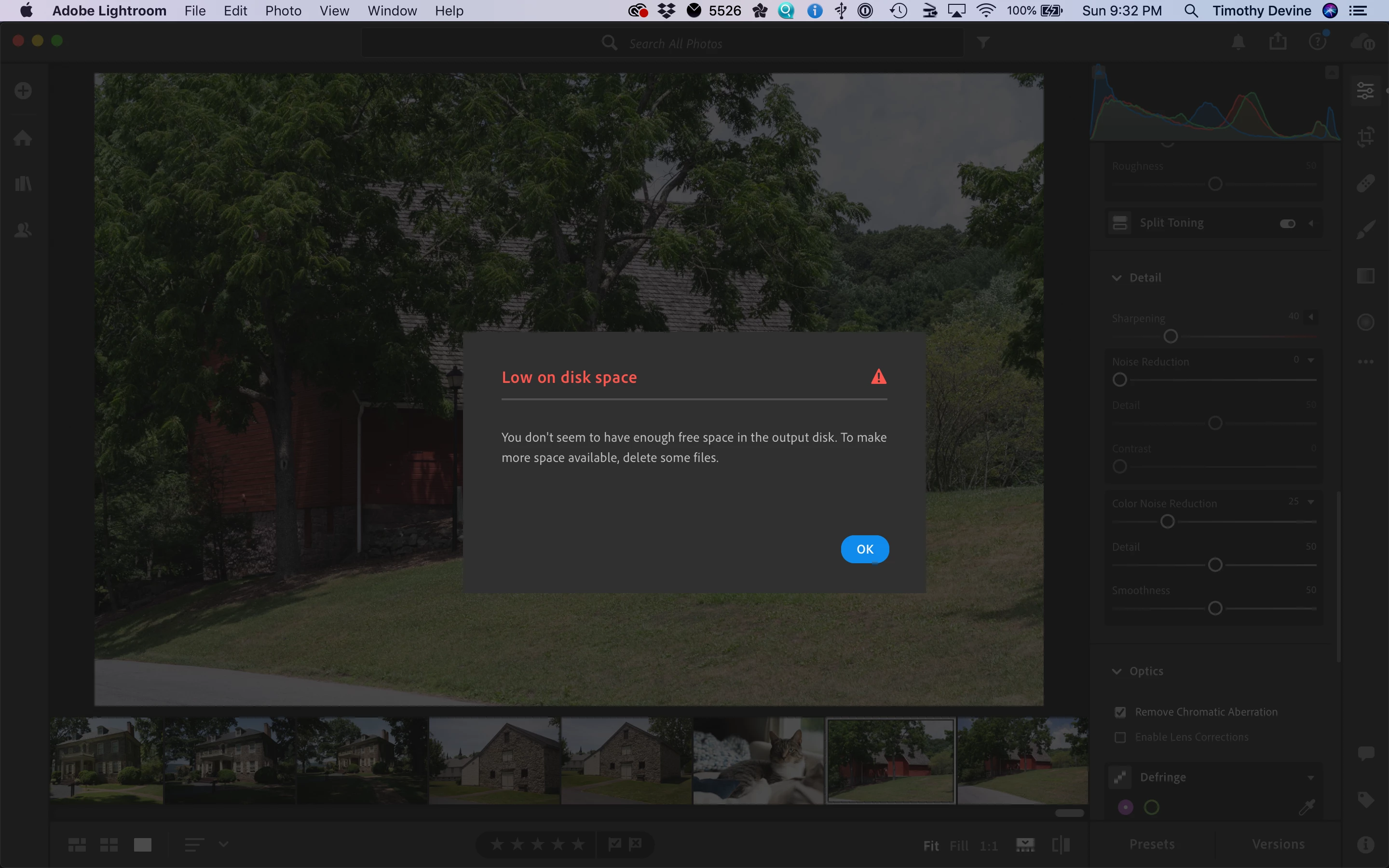Check Enable Lens Corrections

pos(1120,737)
